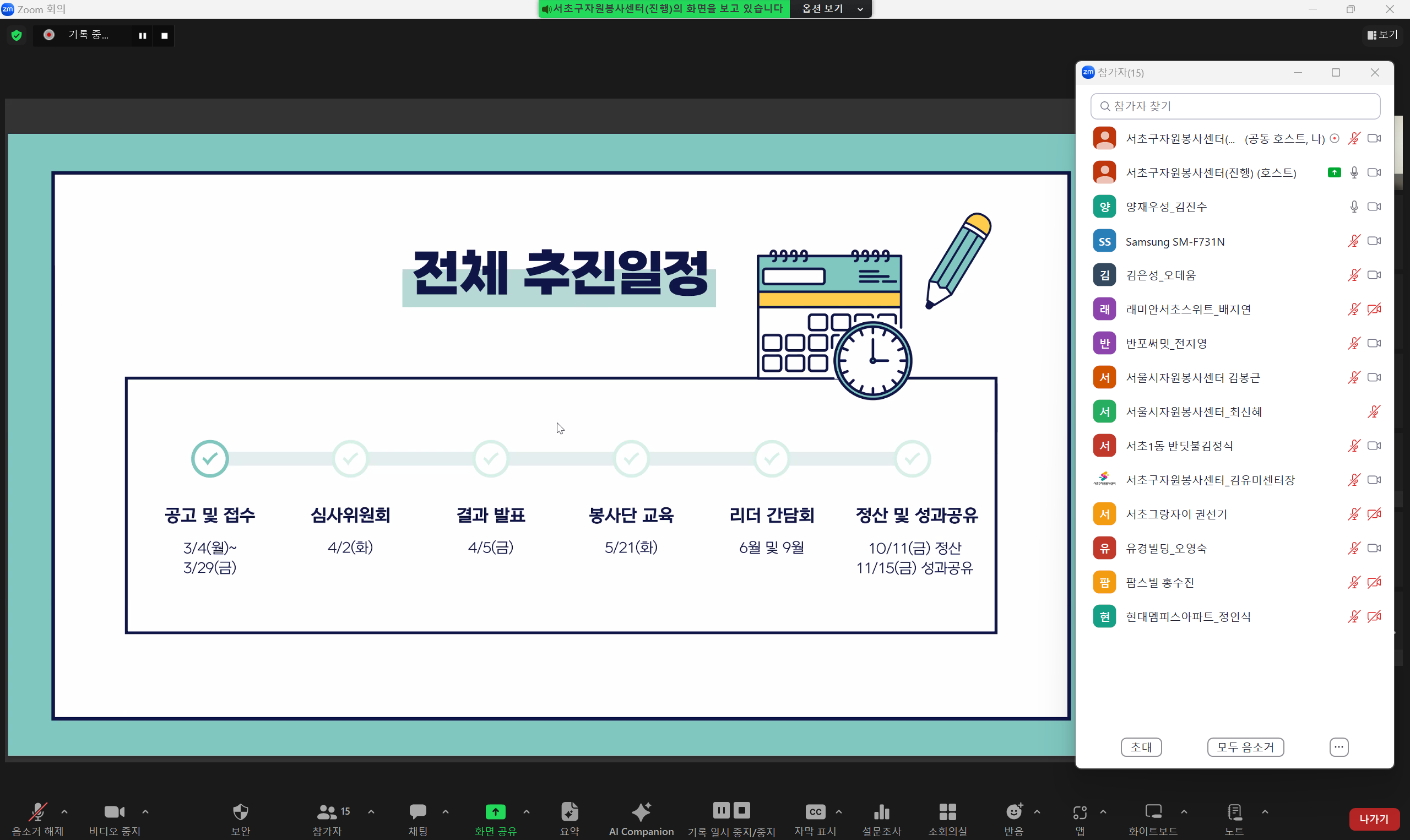Open the AI Companion icon
This screenshot has width=1410, height=840.
click(641, 812)
